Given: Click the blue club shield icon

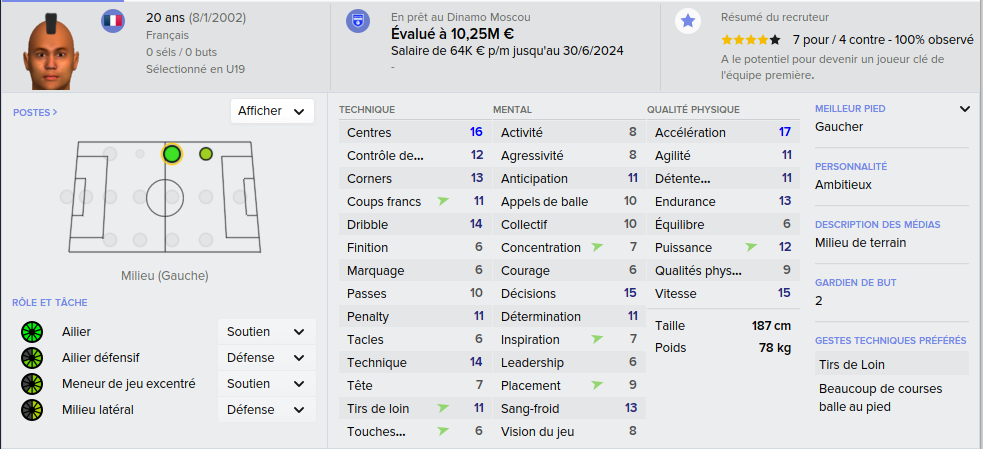Looking at the screenshot, I should coord(358,21).
